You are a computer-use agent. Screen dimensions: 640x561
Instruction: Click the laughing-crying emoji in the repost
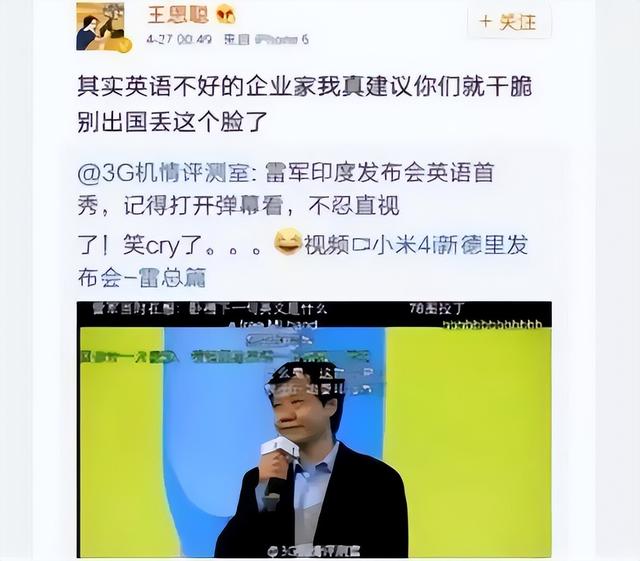tap(288, 243)
